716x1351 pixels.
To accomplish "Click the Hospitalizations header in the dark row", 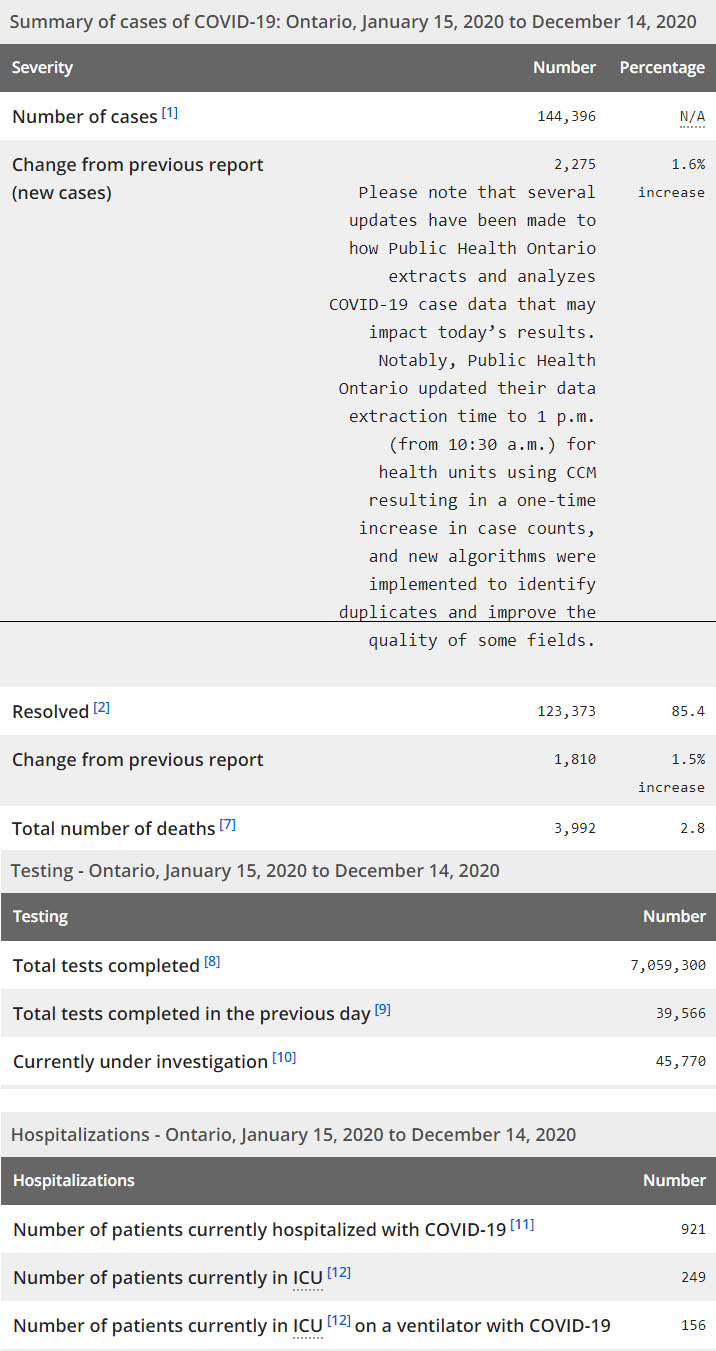I will [74, 1180].
